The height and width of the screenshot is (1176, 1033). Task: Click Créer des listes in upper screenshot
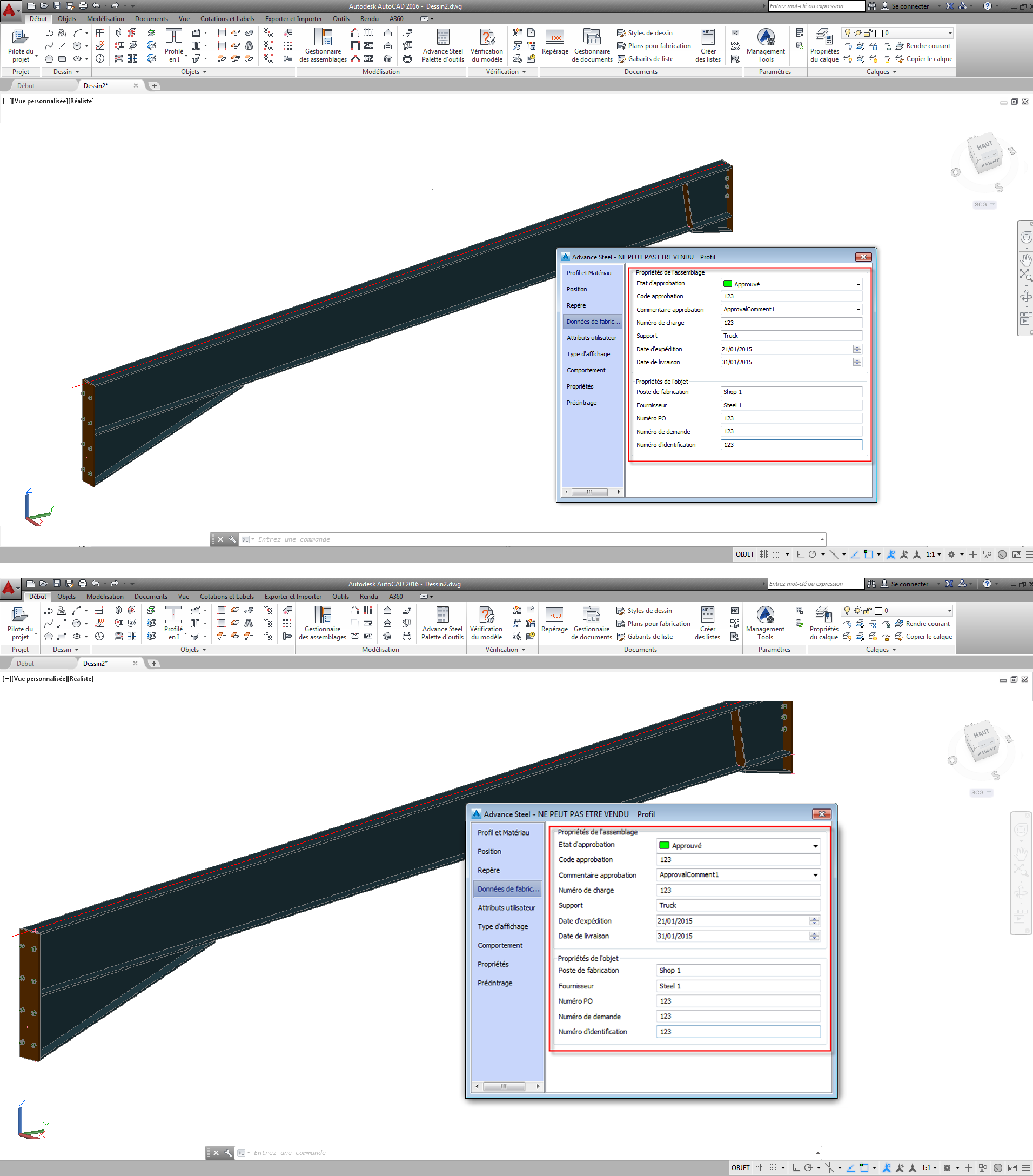point(708,45)
